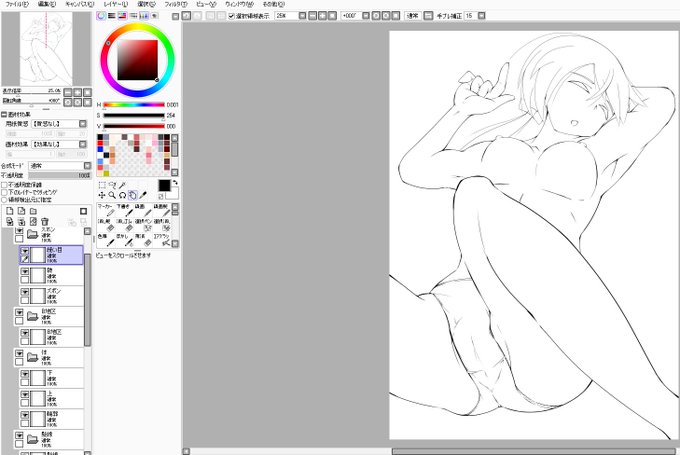Viewport: 680px width, 455px height.
Task: Open the フィルタ menu
Action: [x=176, y=4]
